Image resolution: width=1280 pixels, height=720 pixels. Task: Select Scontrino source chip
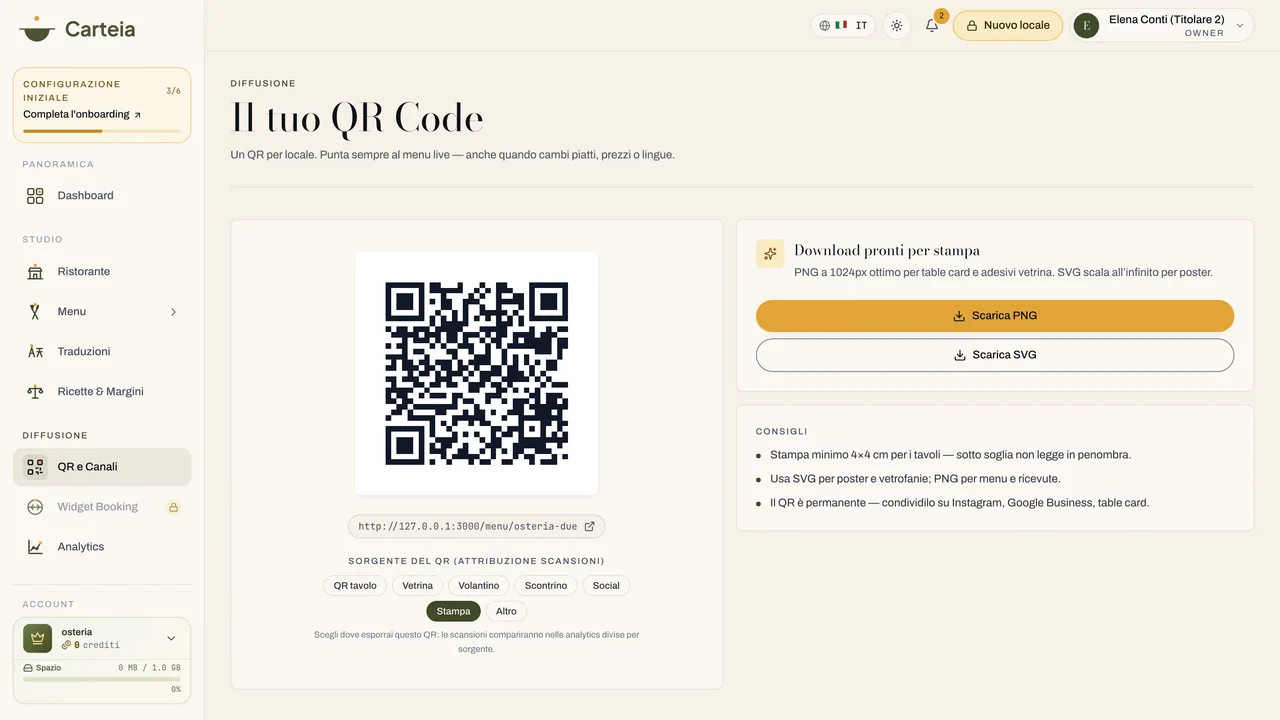(546, 586)
